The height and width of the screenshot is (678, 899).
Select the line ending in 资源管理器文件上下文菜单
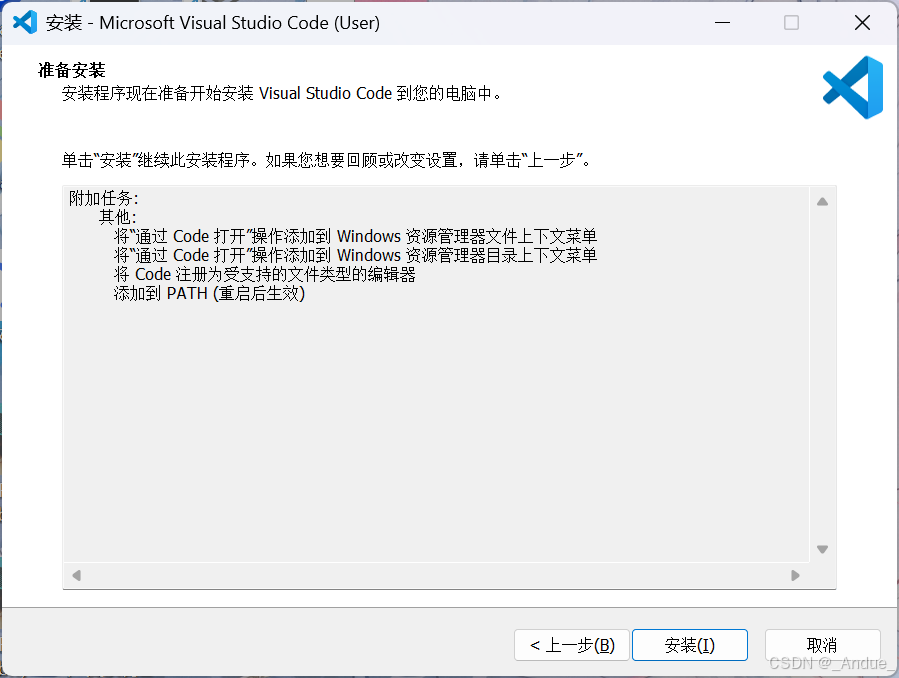(355, 236)
